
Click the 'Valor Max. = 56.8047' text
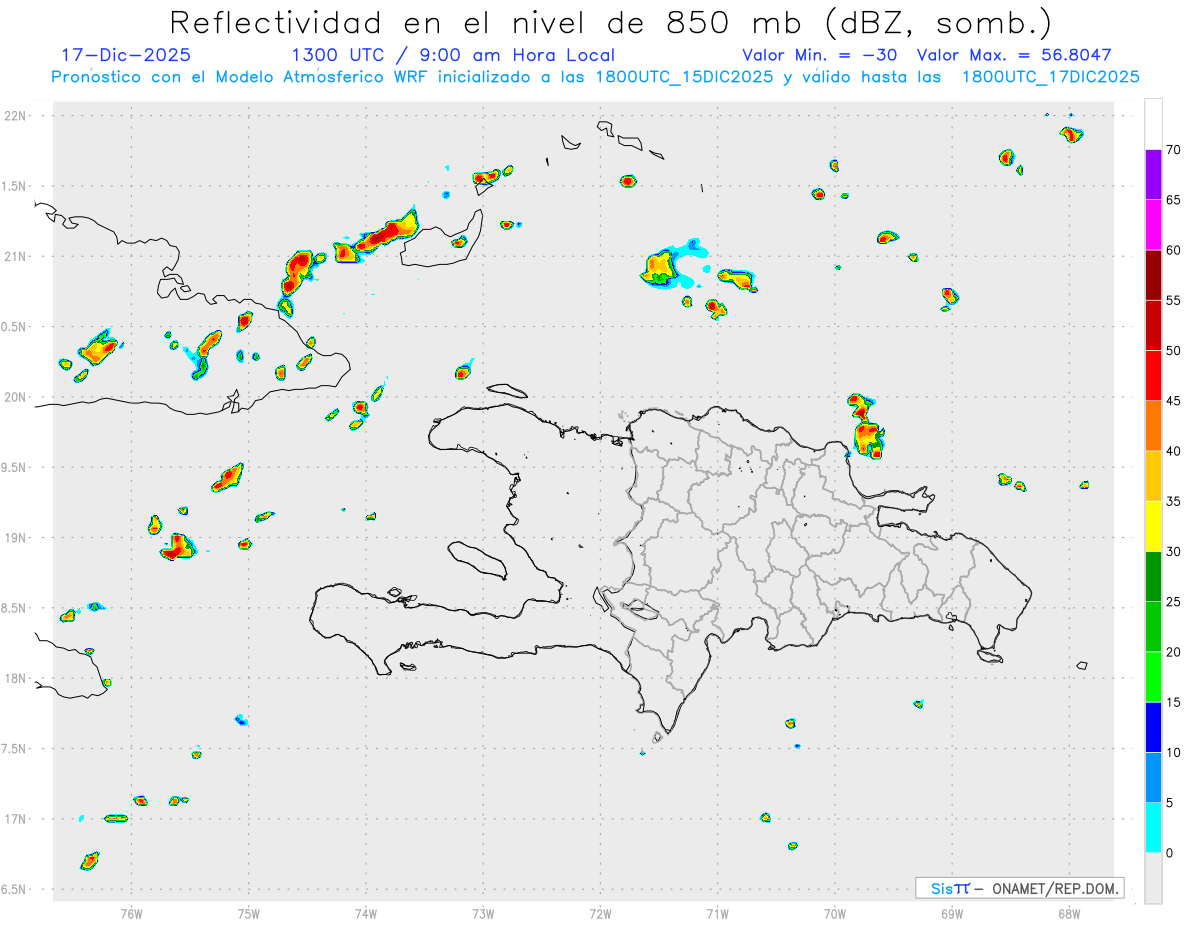click(1014, 55)
